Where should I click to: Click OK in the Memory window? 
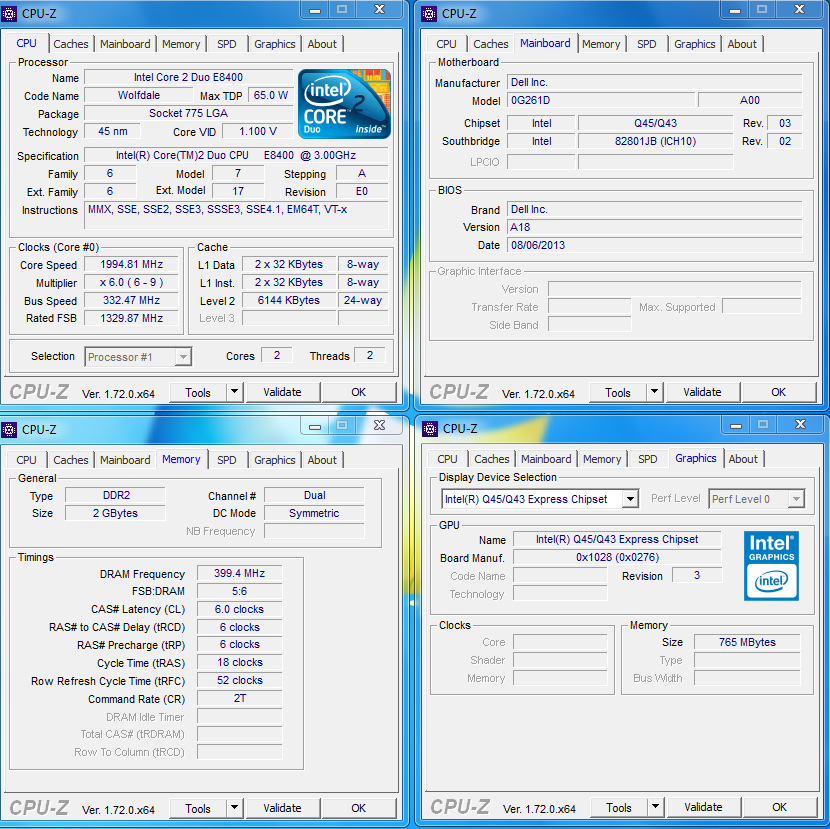click(358, 808)
